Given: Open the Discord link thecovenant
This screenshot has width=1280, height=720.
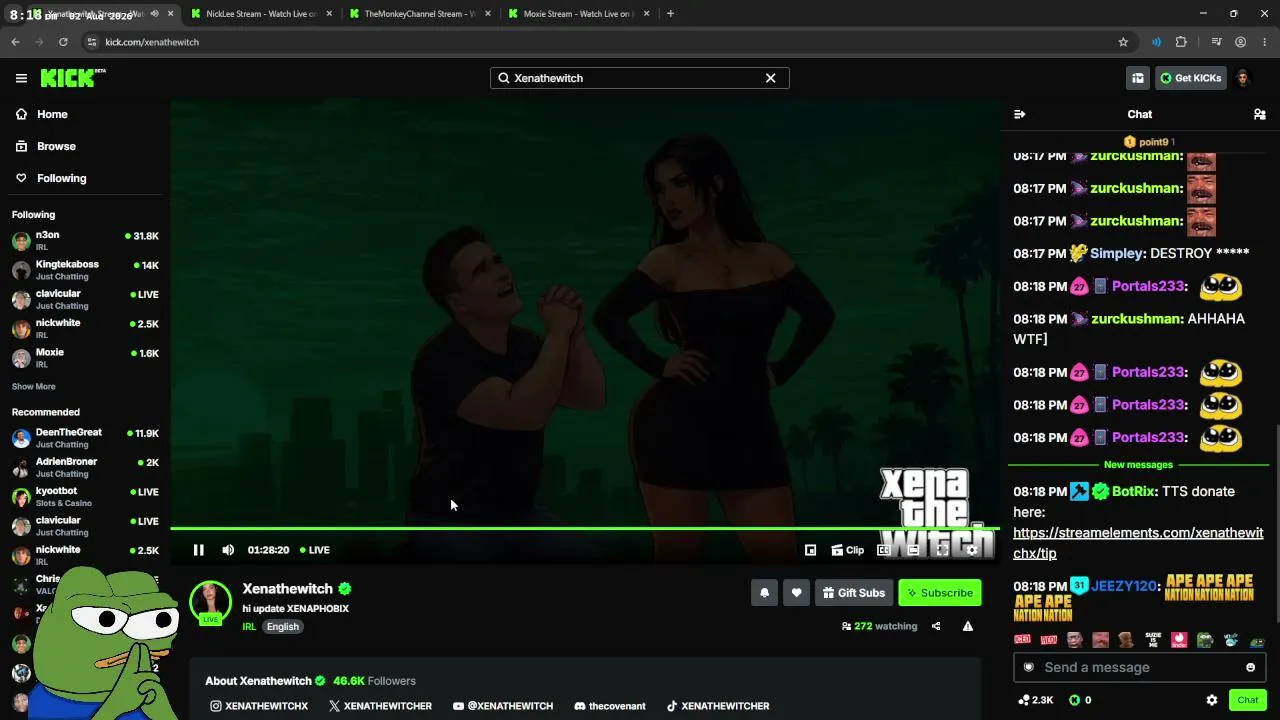Looking at the screenshot, I should tap(610, 706).
